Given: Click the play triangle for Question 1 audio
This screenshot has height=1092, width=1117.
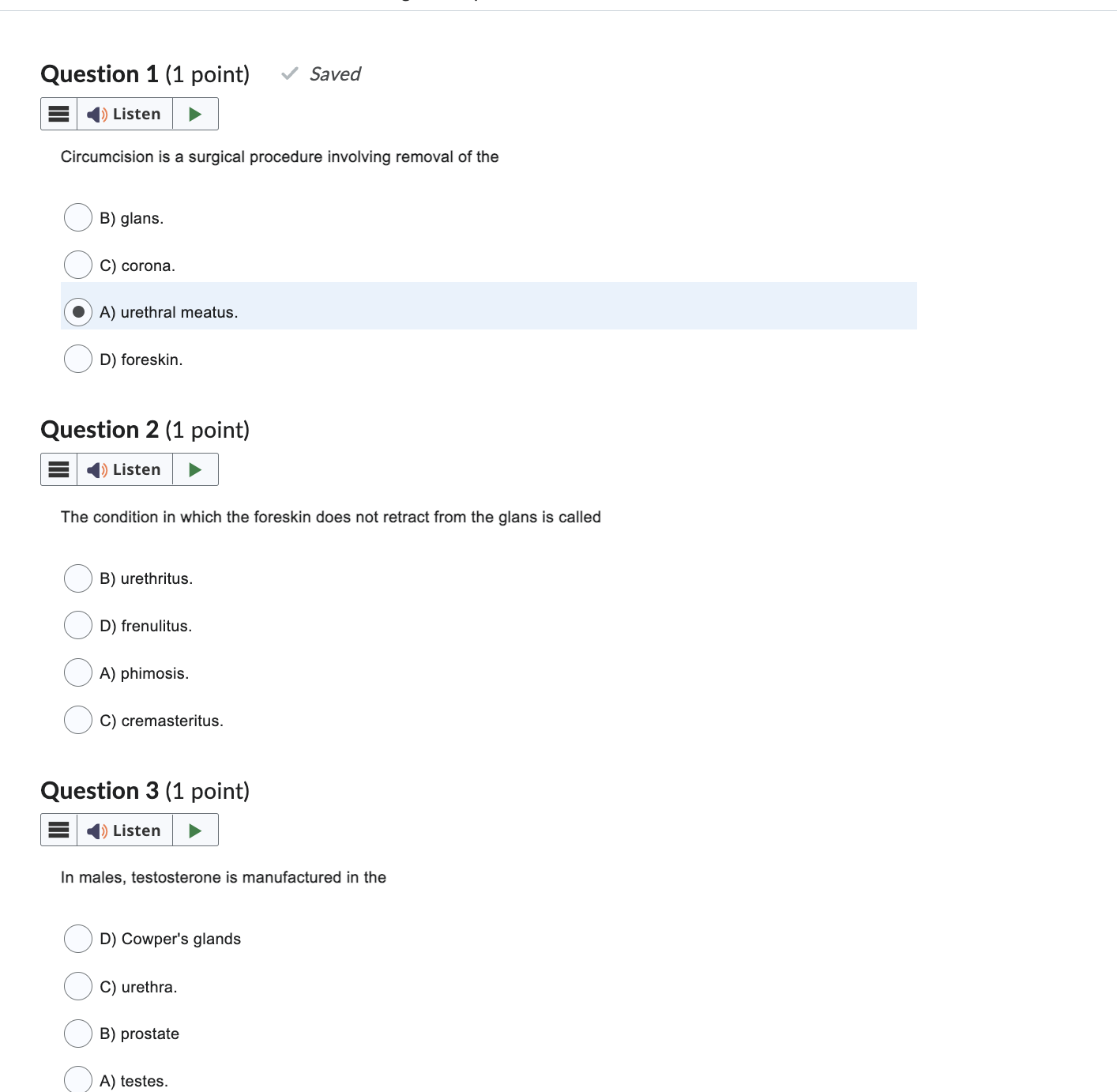Looking at the screenshot, I should 194,113.
